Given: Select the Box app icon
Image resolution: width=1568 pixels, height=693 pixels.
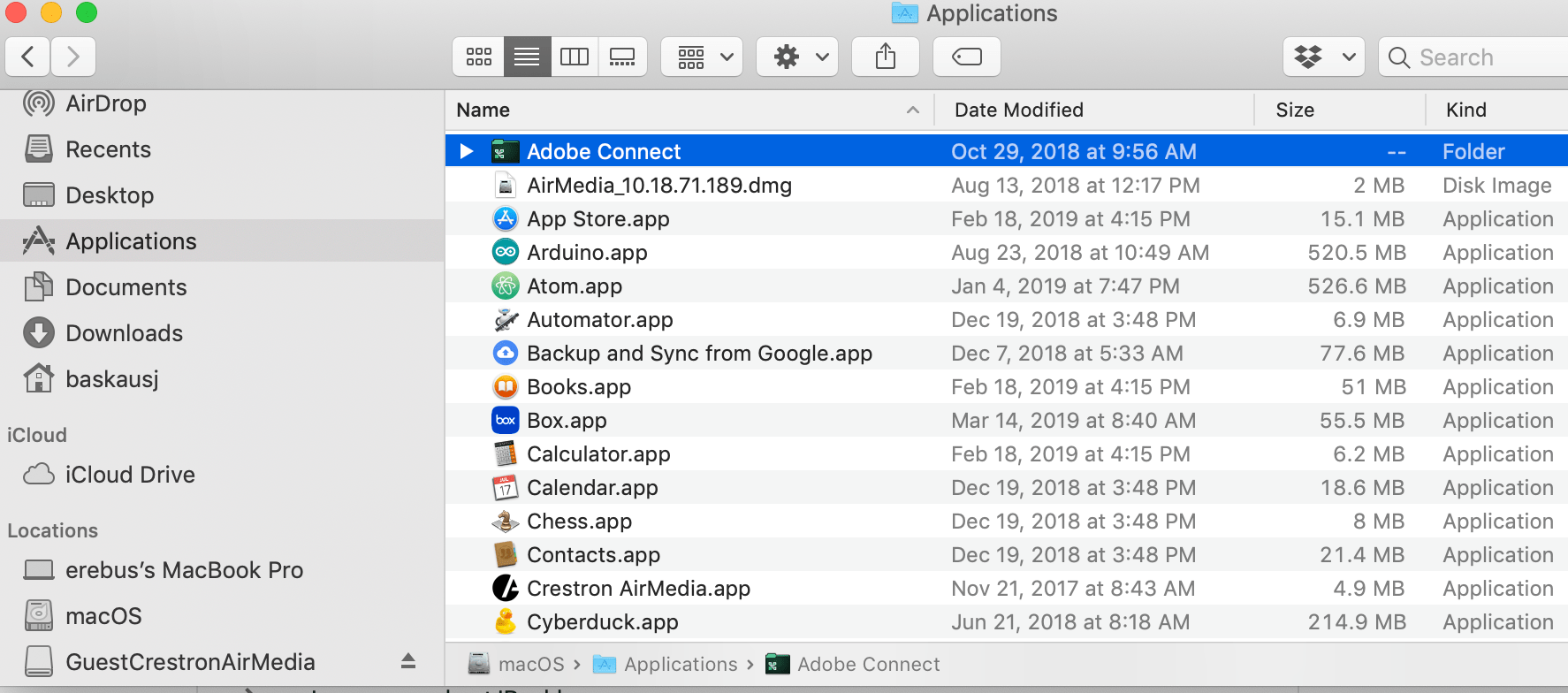Looking at the screenshot, I should coord(505,421).
